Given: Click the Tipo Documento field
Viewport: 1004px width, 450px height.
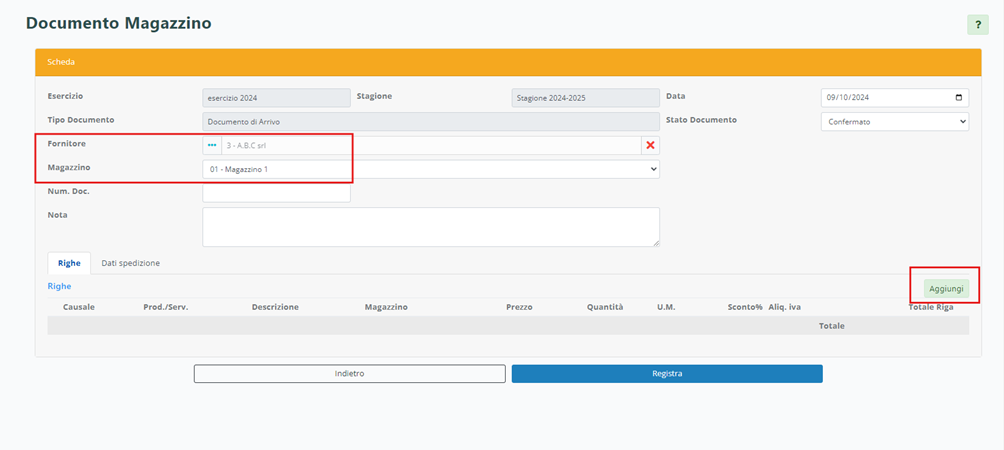Looking at the screenshot, I should click(x=430, y=121).
